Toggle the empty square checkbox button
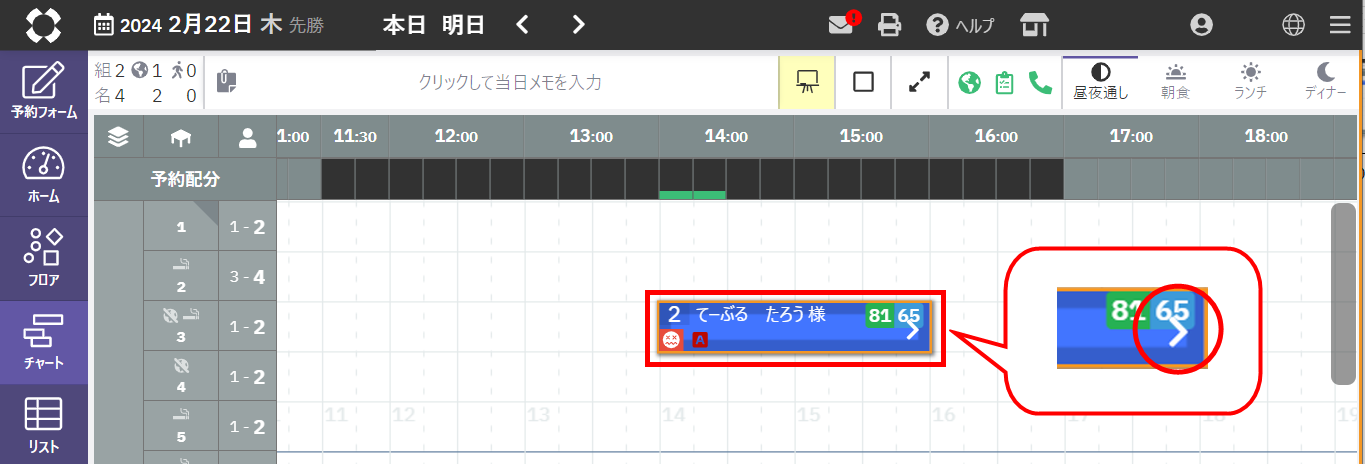1365x464 pixels. click(x=863, y=82)
